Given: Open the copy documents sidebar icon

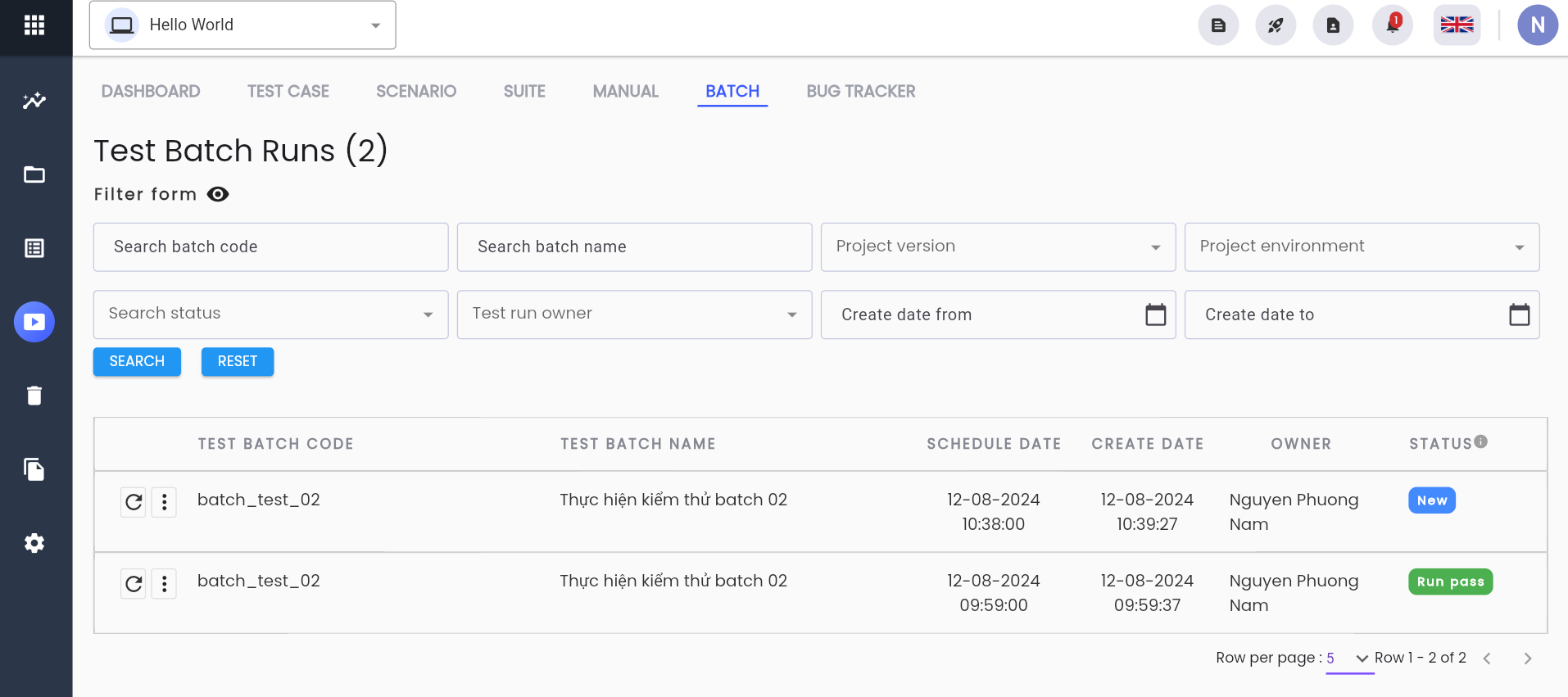Looking at the screenshot, I should tap(34, 469).
